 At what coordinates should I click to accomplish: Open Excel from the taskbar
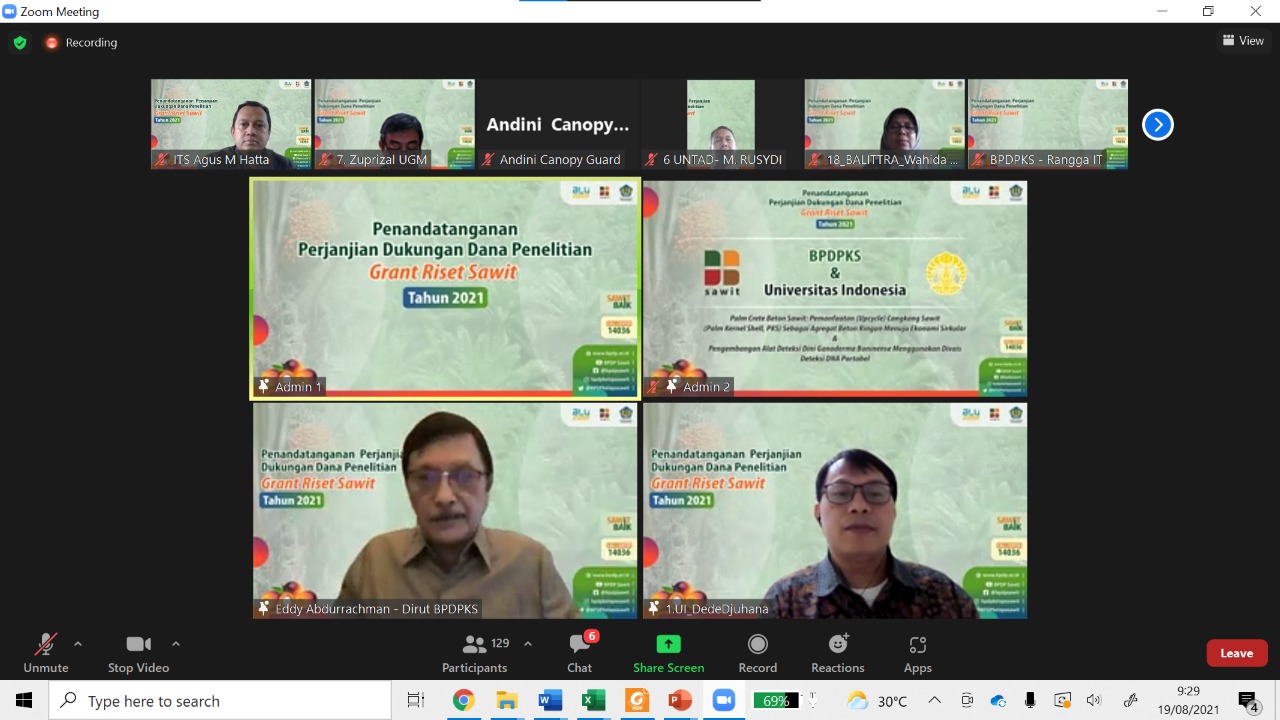[594, 701]
